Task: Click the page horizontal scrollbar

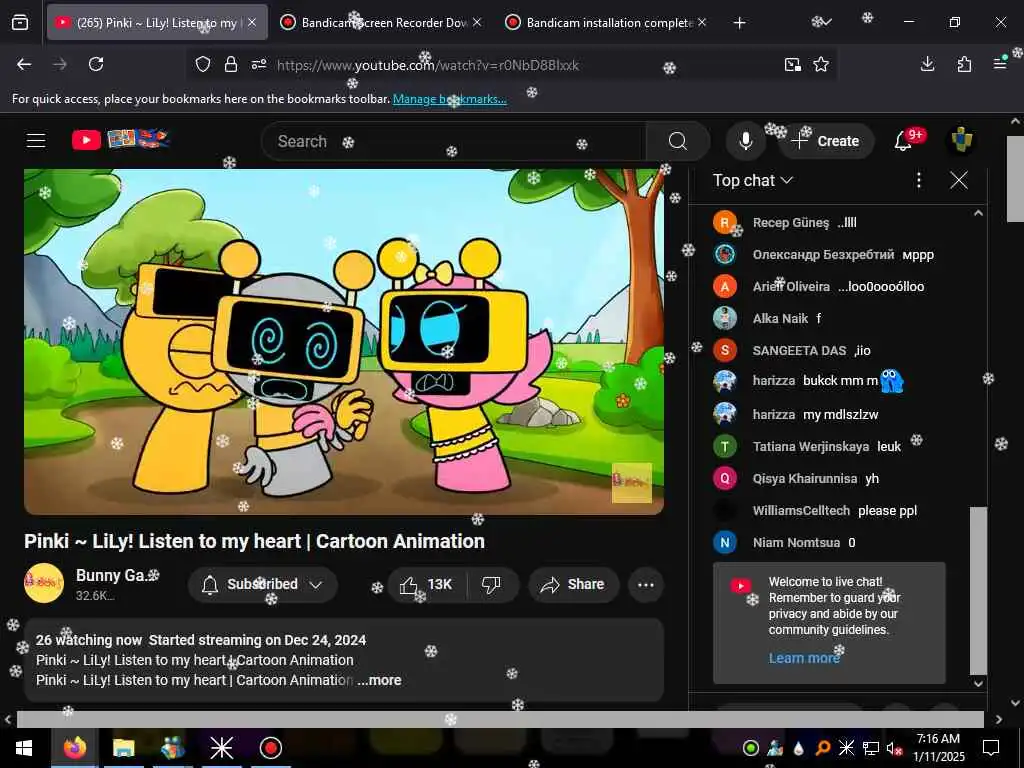Action: [500, 719]
